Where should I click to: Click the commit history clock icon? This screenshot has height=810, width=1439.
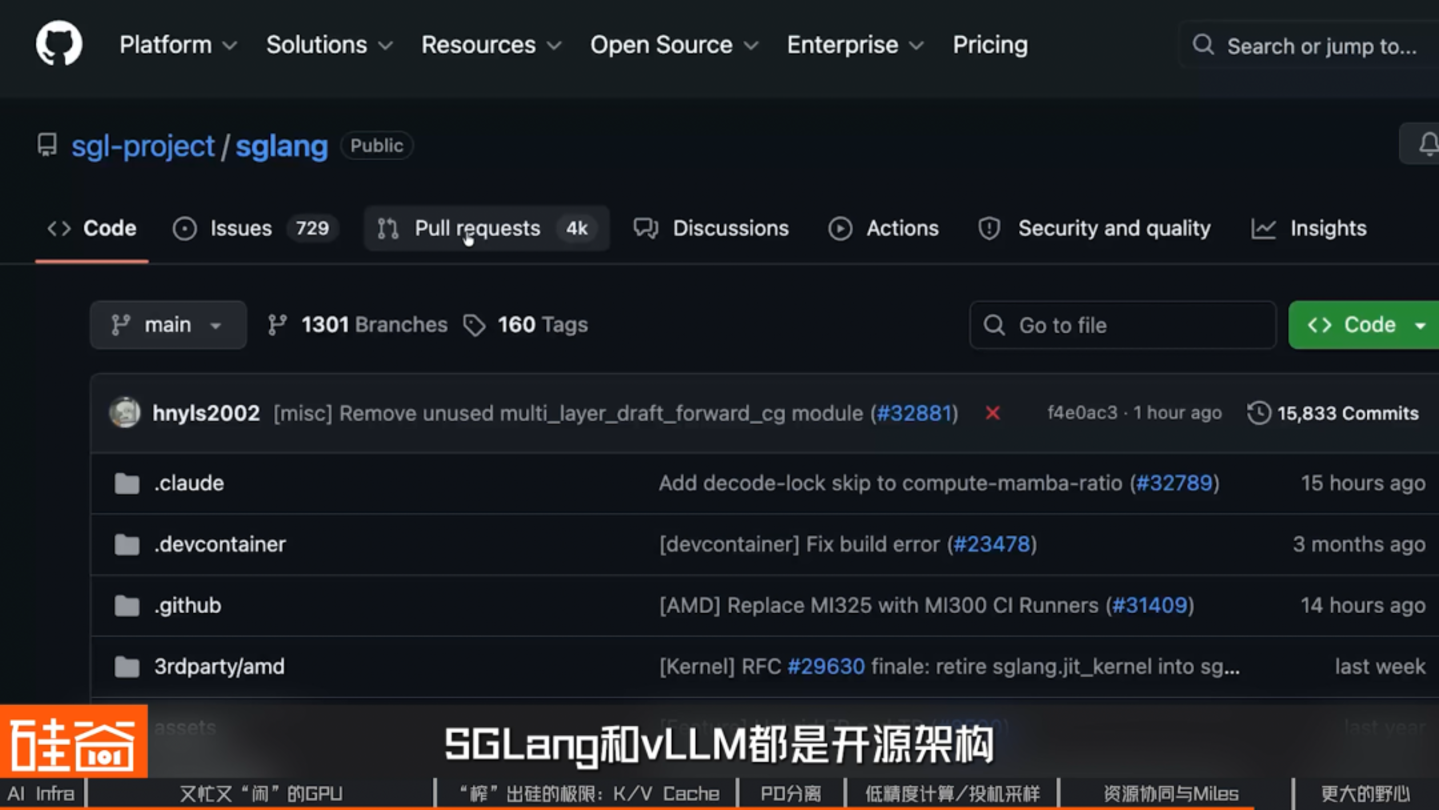click(1259, 413)
